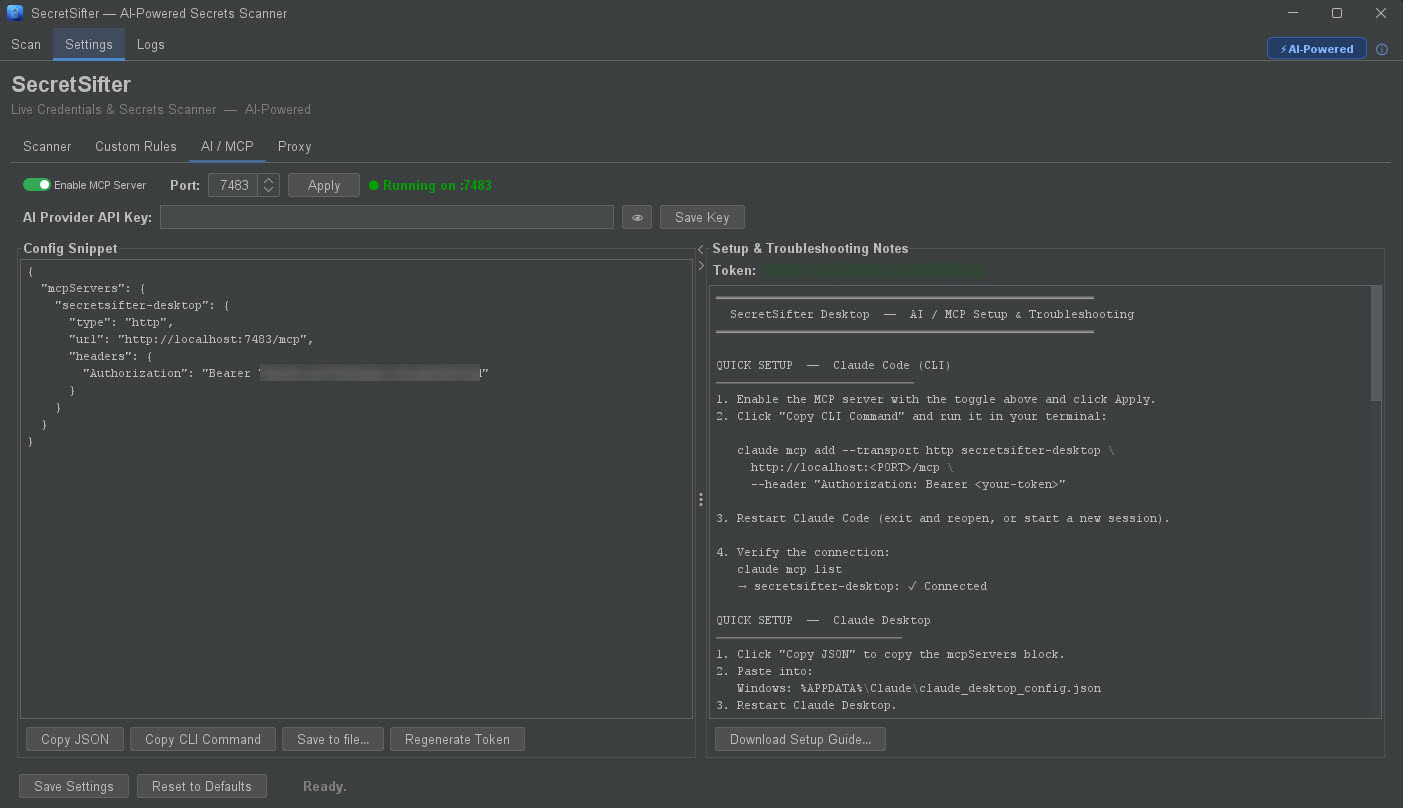Open the Settings tab

[x=89, y=44]
